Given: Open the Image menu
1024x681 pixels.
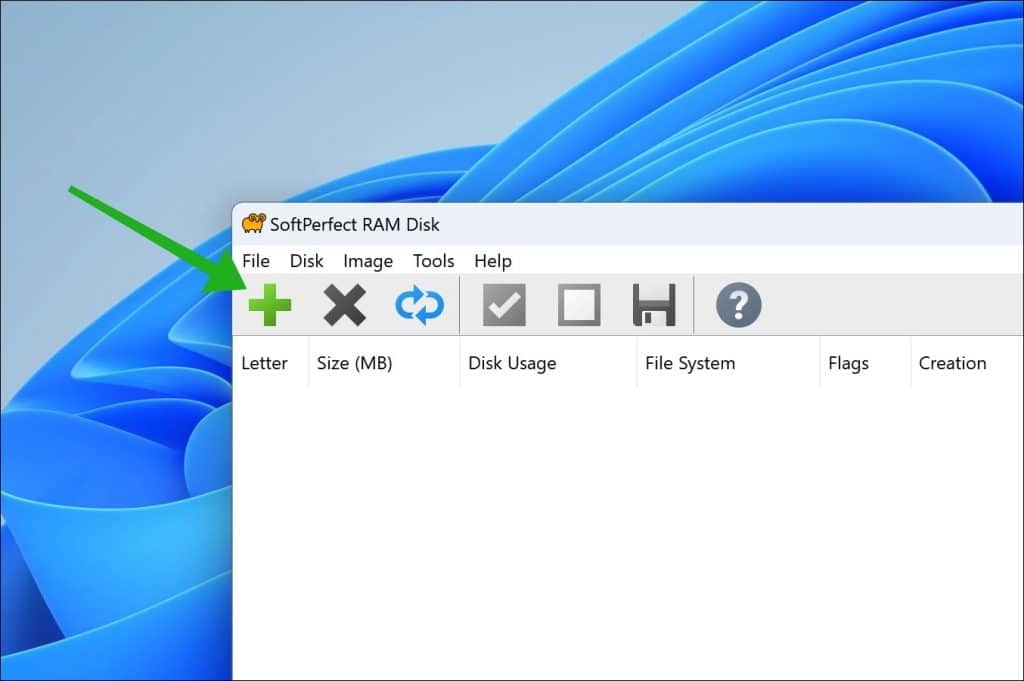Looking at the screenshot, I should click(368, 261).
